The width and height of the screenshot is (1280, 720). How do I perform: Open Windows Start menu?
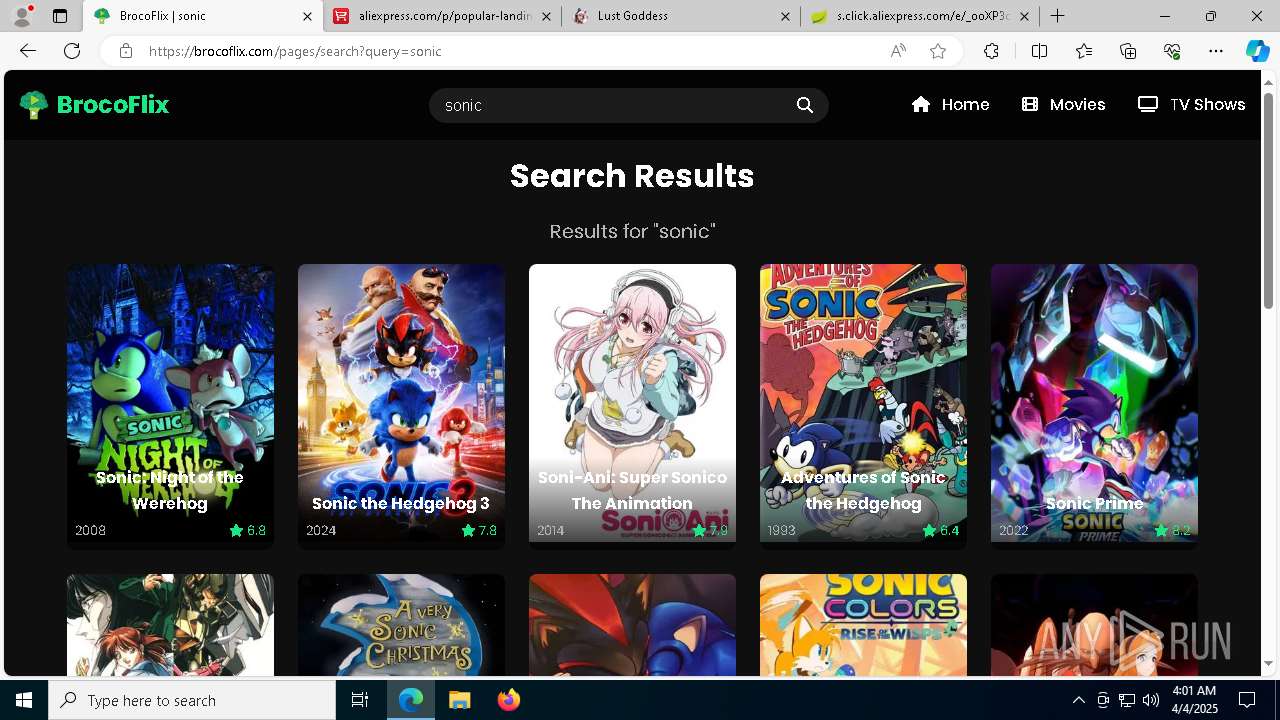(x=24, y=700)
